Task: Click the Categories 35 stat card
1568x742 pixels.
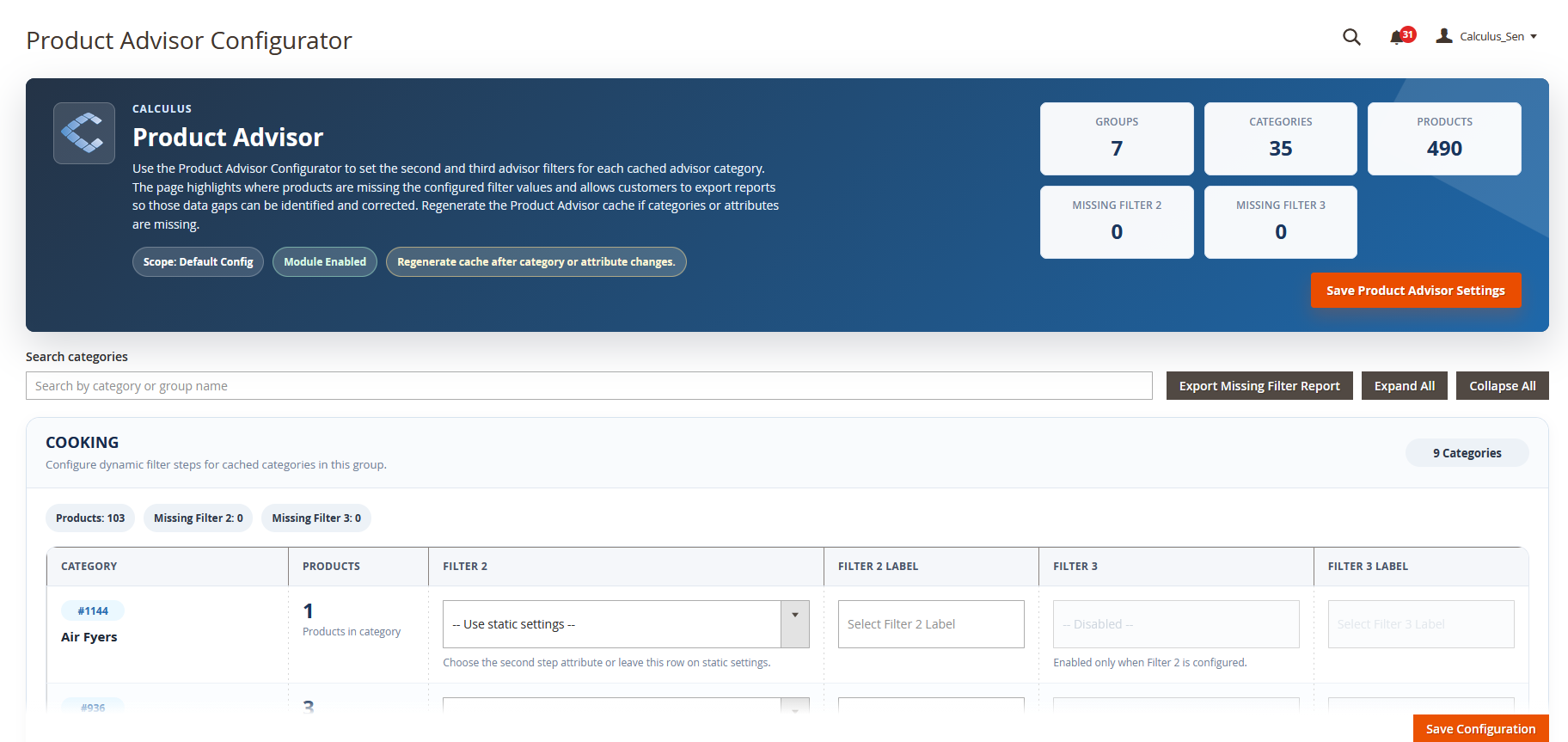Action: tap(1281, 138)
